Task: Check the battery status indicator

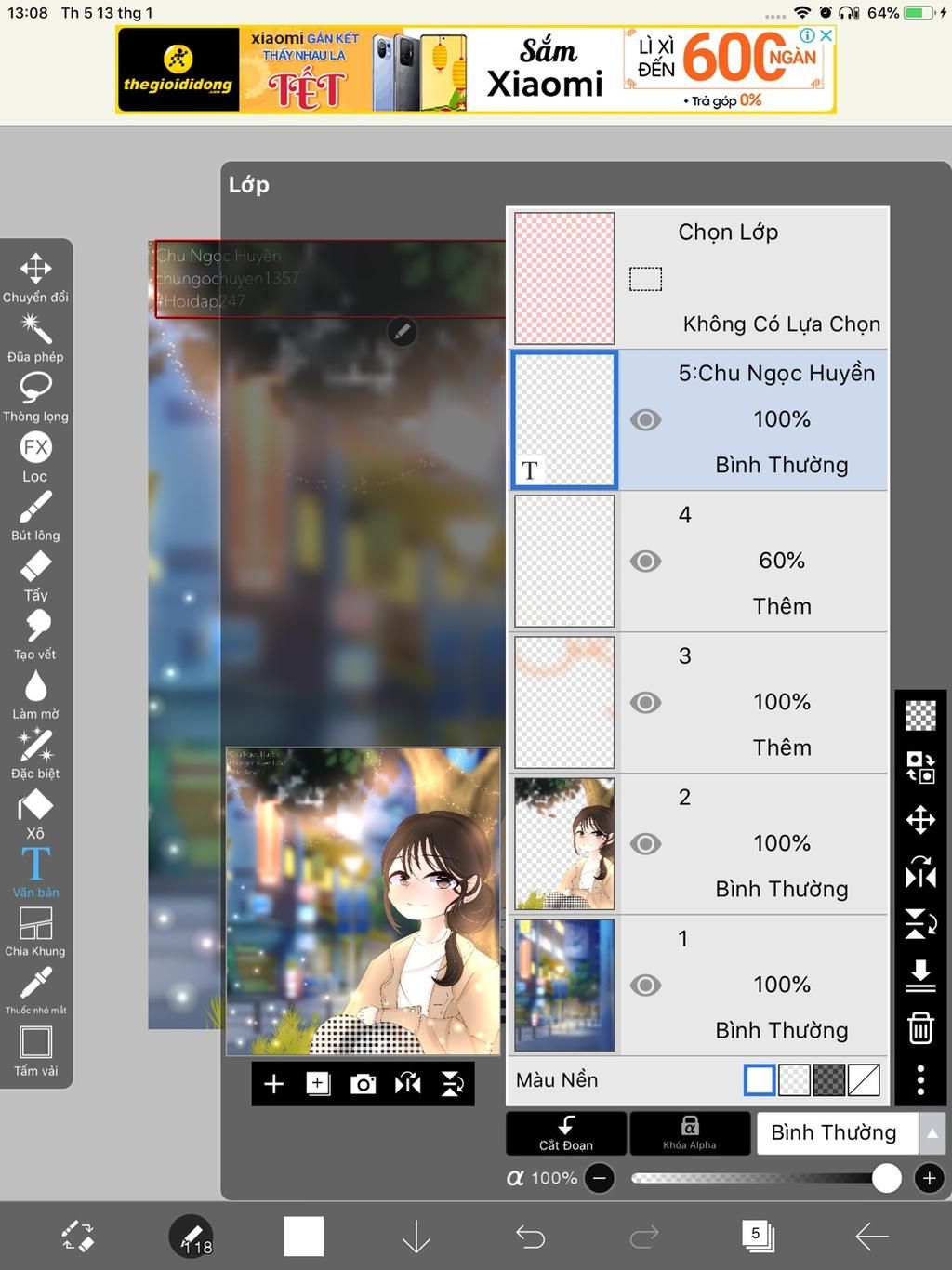Action: pyautogui.click(x=919, y=13)
